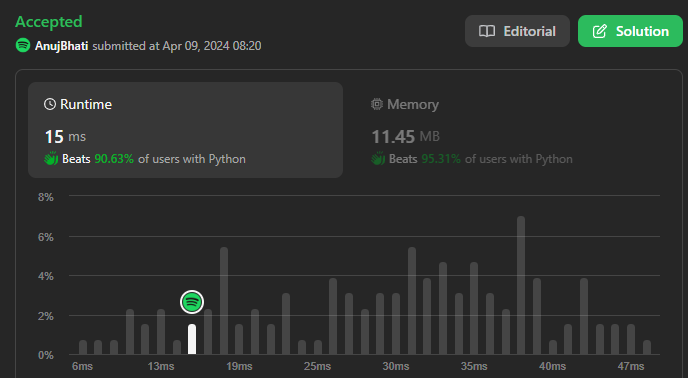Click the 30ms axis label

pyautogui.click(x=396, y=366)
